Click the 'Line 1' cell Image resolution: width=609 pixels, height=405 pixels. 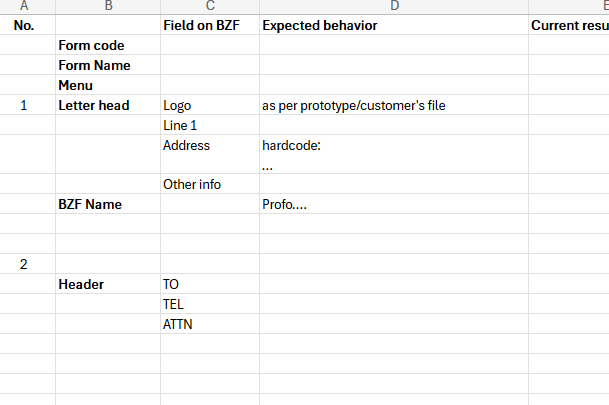point(210,125)
